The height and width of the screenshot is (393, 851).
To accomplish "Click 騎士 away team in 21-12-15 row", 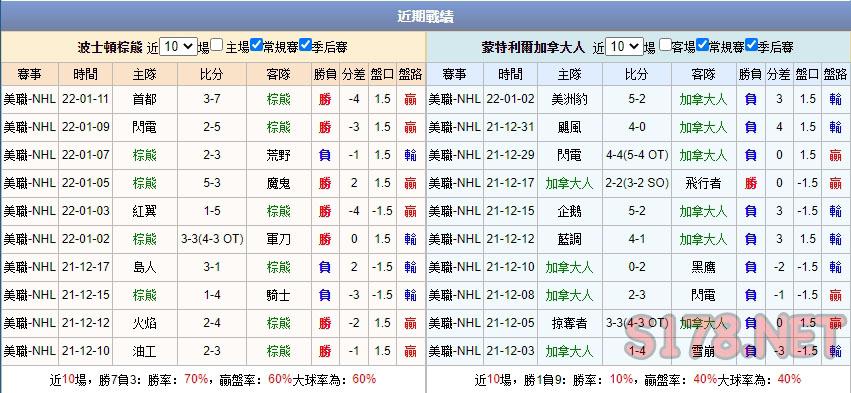I will coord(278,295).
